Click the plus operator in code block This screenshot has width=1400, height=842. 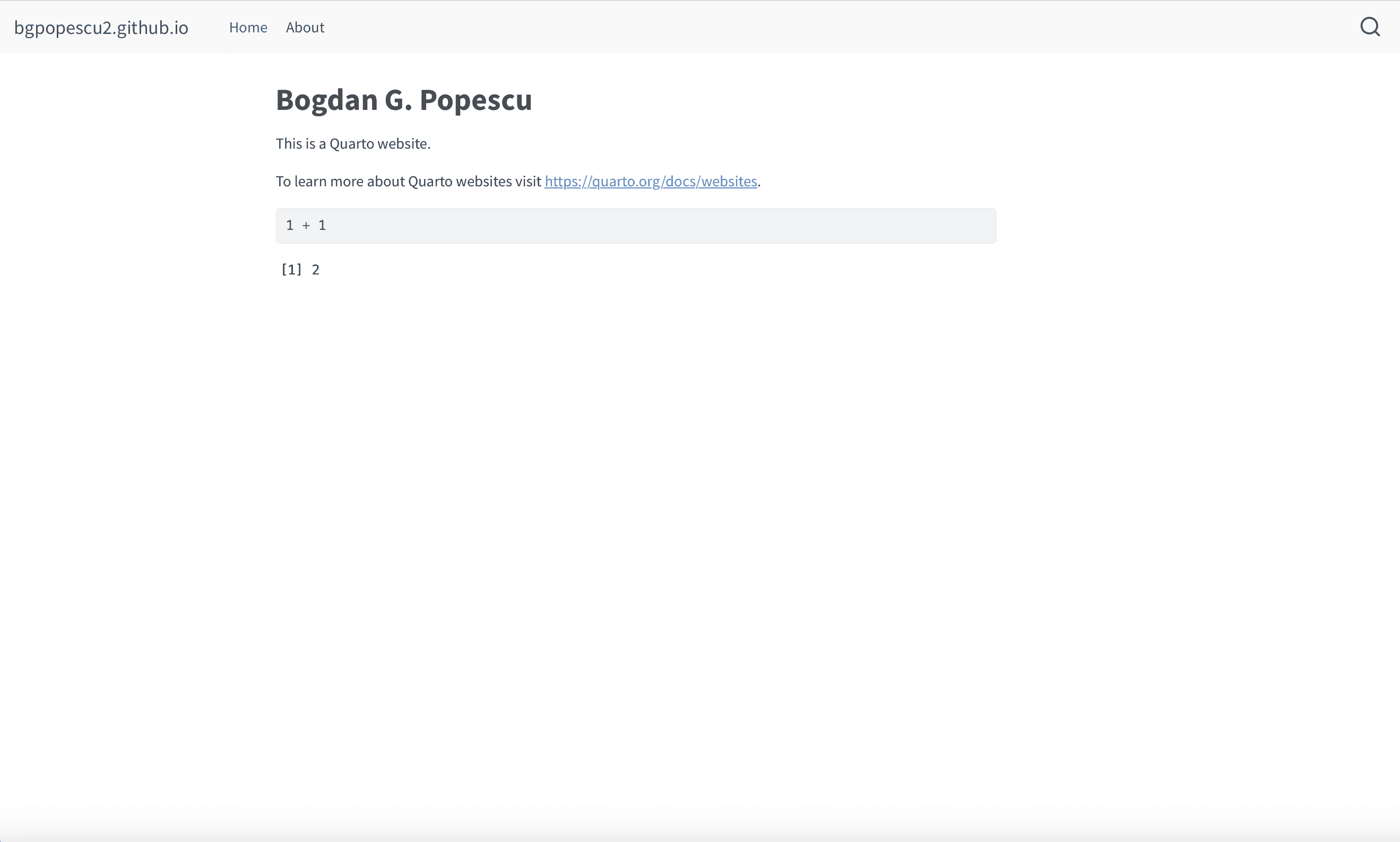click(306, 225)
